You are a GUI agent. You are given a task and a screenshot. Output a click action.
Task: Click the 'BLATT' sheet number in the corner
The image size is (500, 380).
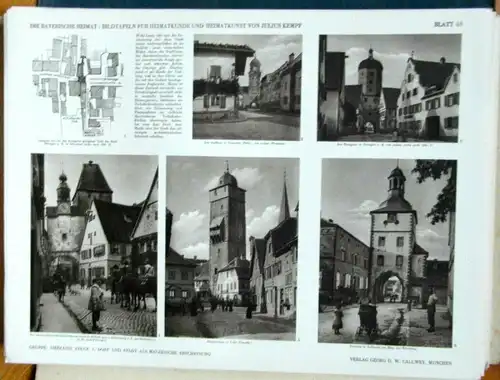[x=449, y=24]
